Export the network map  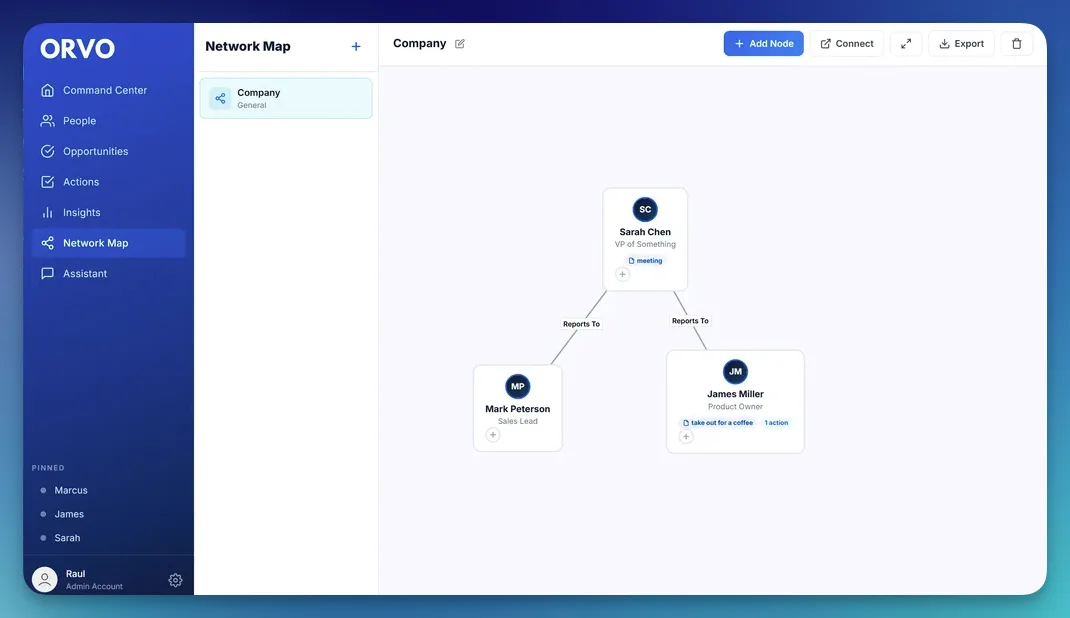tap(961, 44)
